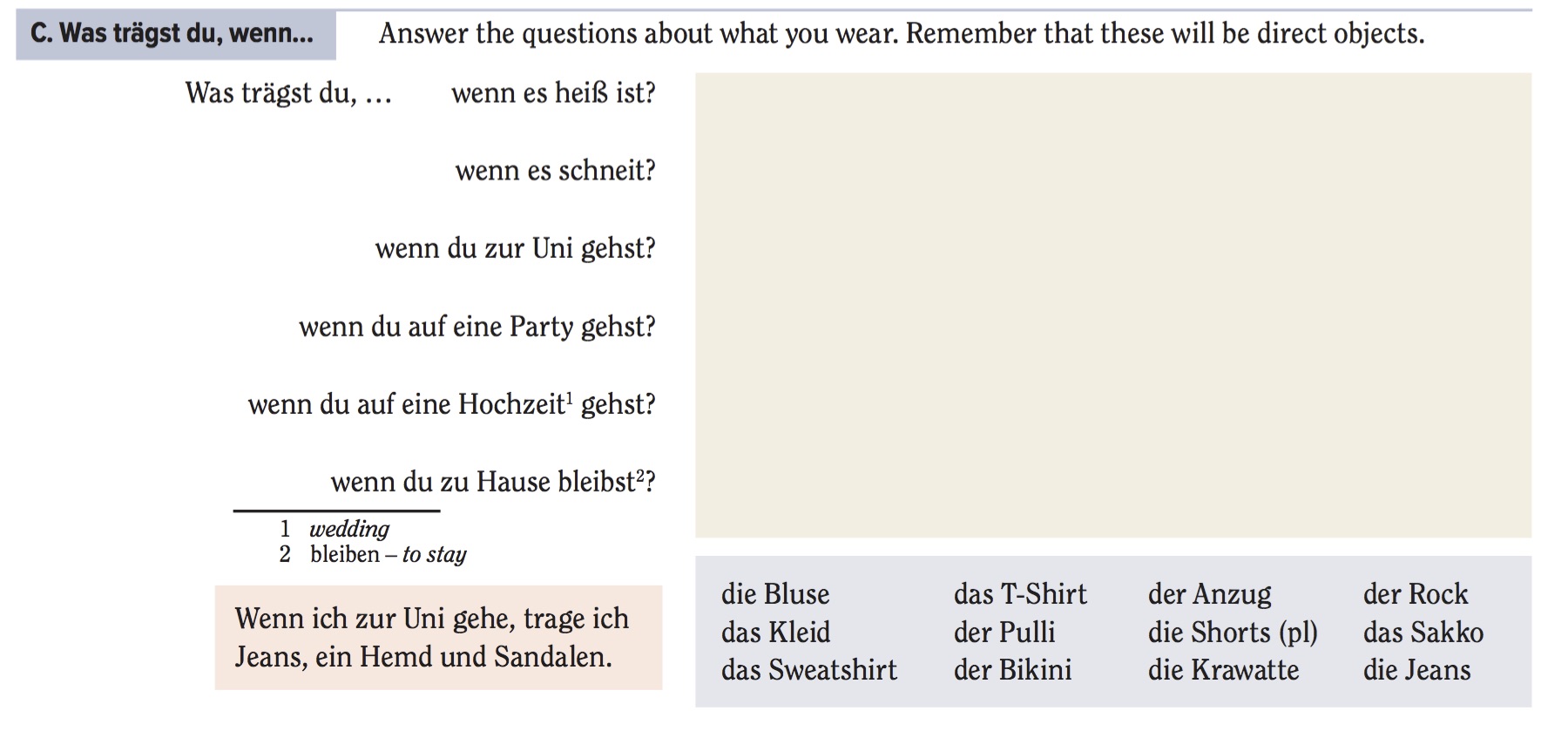1568x731 pixels.
Task: Click the pink example sentence box
Action: tap(438, 638)
